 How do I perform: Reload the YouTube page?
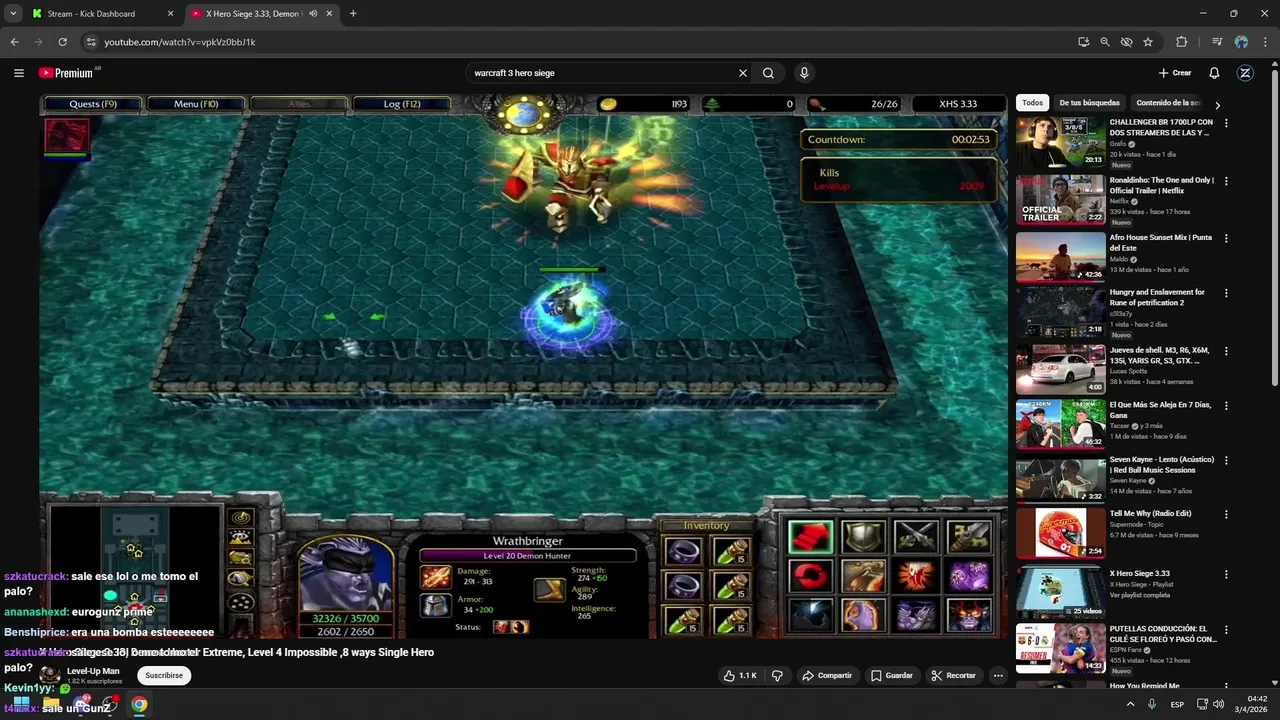click(x=62, y=42)
